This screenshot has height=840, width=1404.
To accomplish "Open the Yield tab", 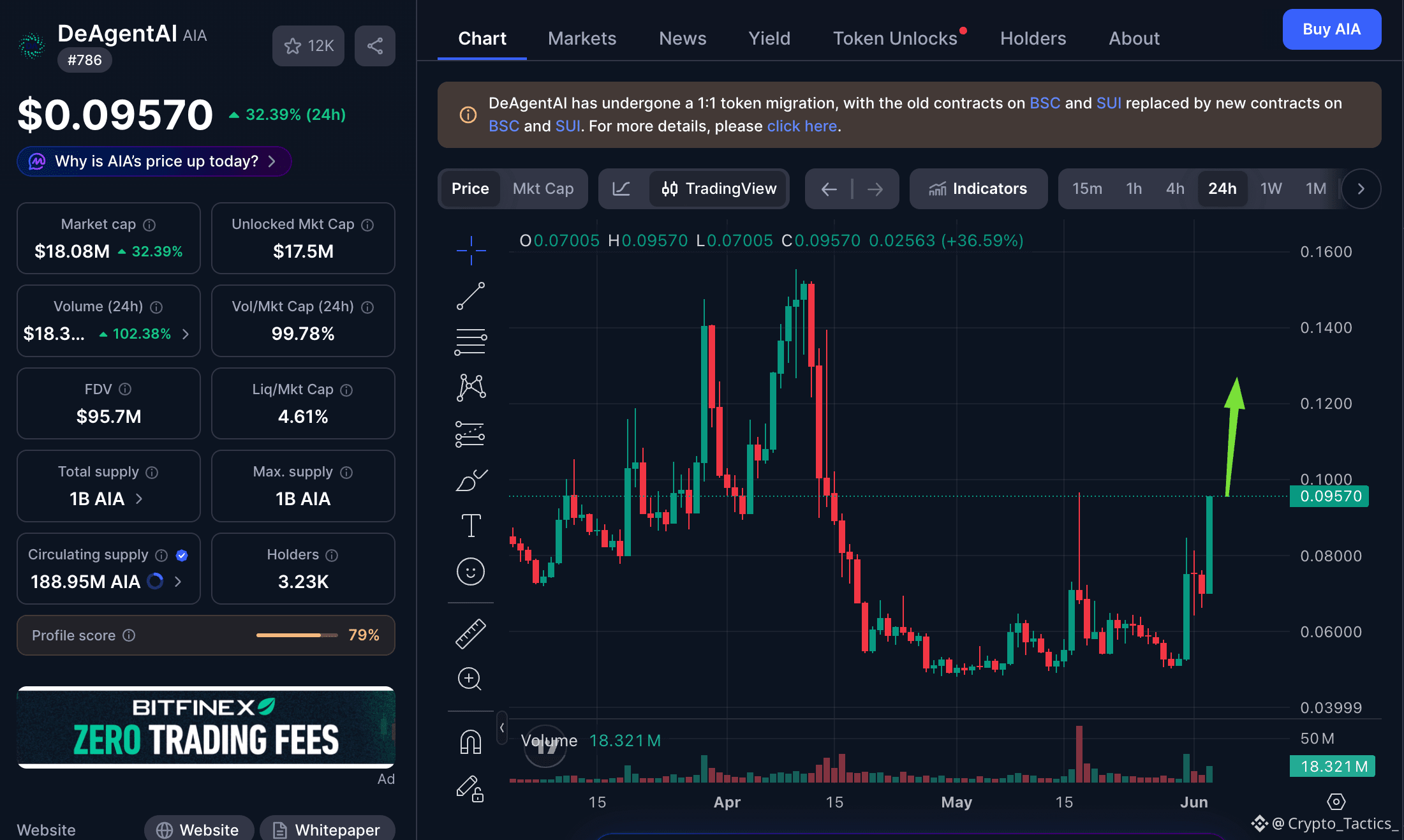I will click(x=769, y=38).
